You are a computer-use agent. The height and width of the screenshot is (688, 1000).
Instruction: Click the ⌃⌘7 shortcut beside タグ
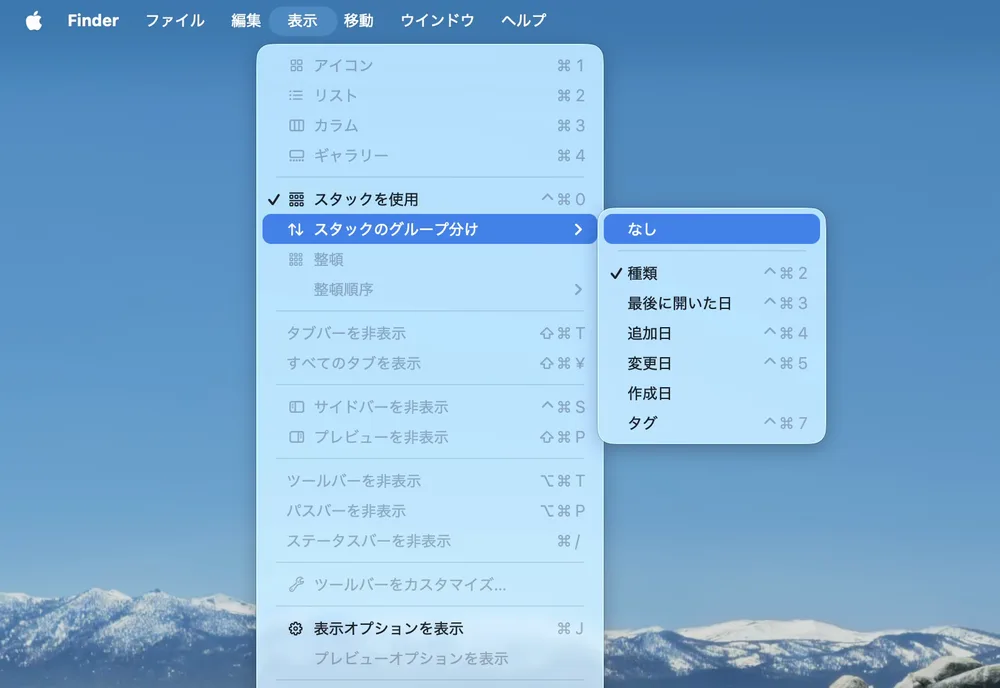pos(786,423)
